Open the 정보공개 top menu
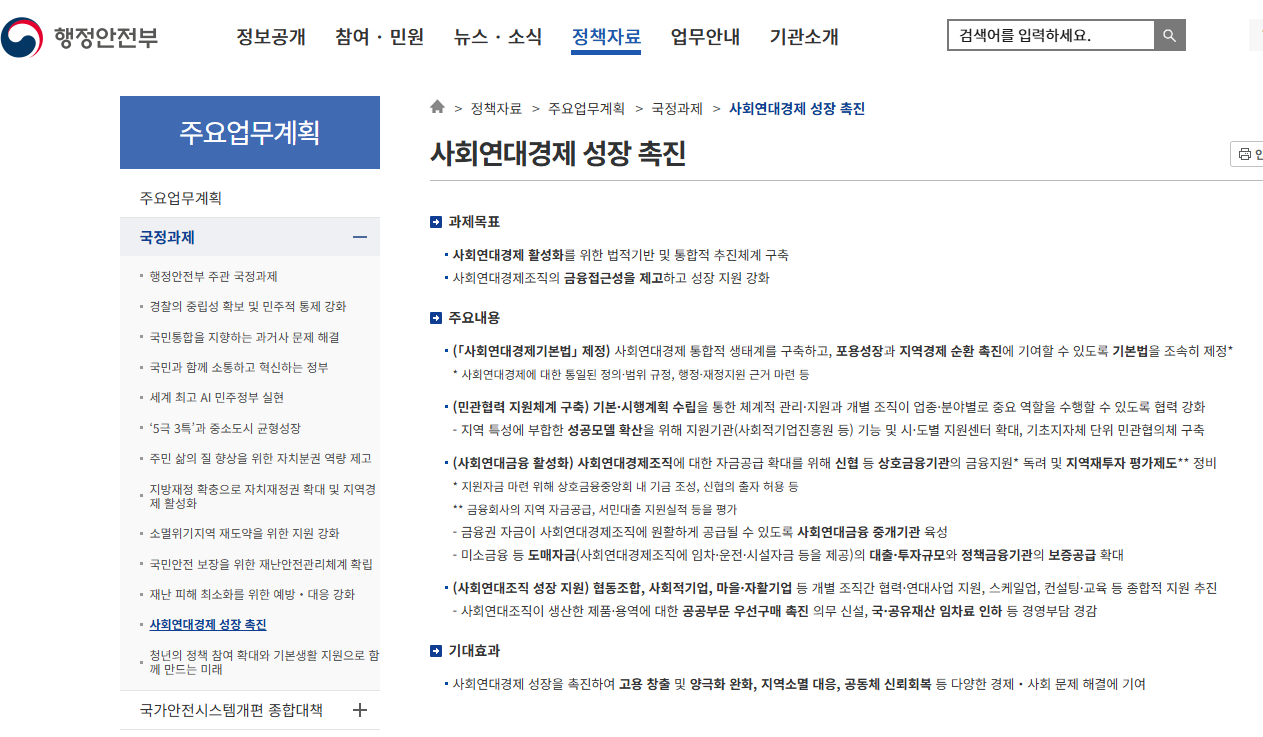The width and height of the screenshot is (1263, 737). point(270,37)
